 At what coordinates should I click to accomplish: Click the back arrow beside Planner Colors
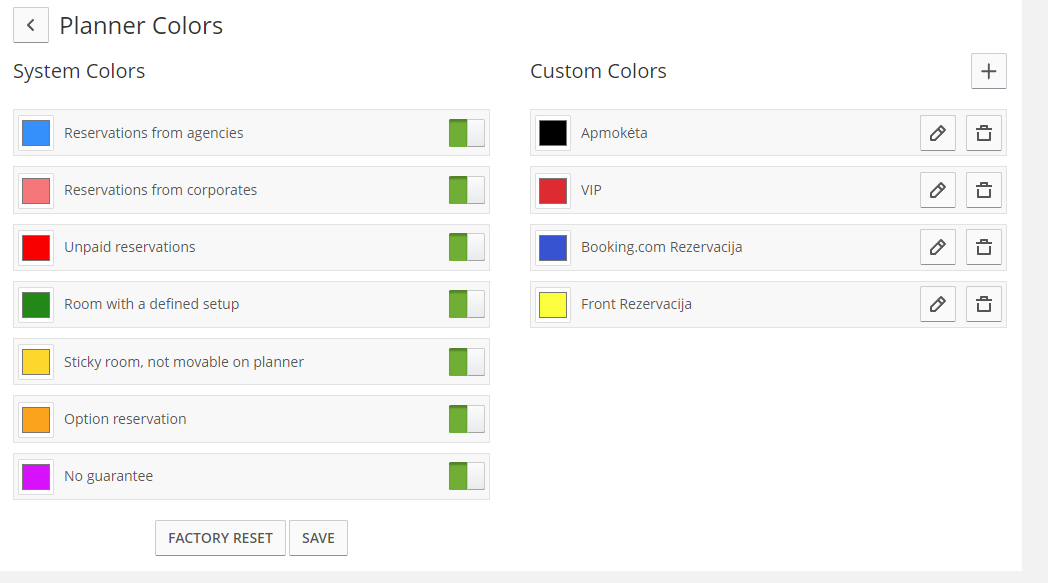coord(31,25)
